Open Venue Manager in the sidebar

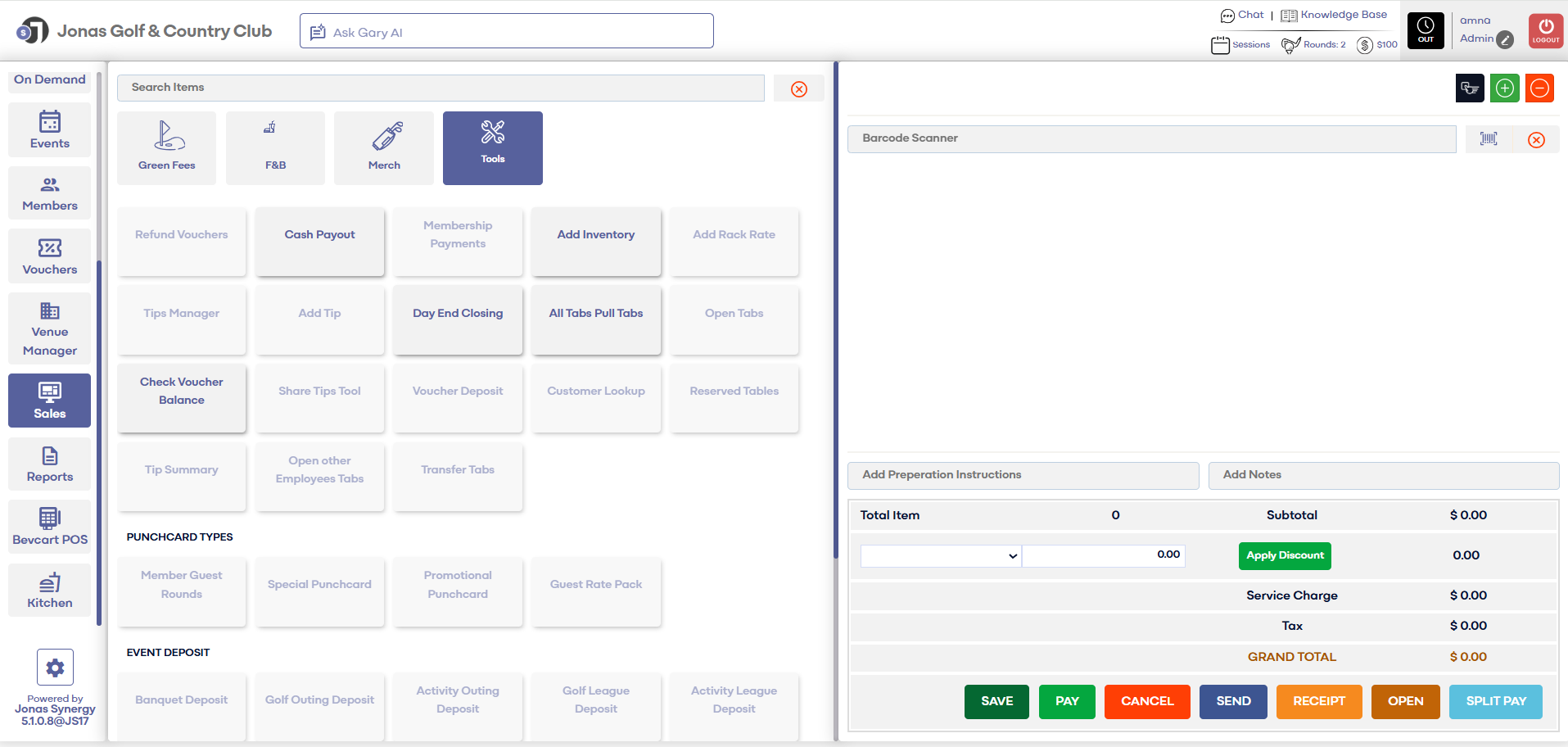pyautogui.click(x=49, y=328)
